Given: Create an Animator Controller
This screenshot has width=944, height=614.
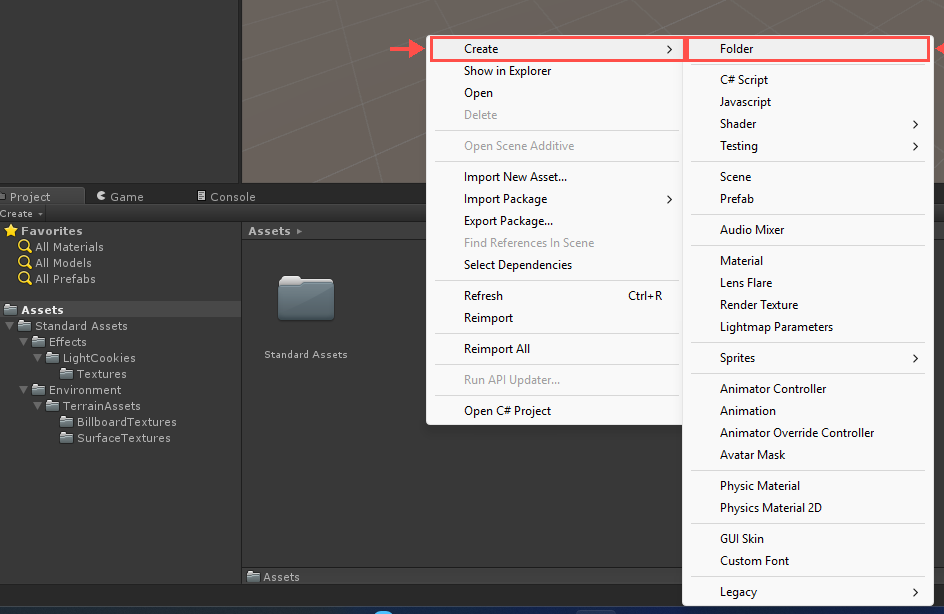Looking at the screenshot, I should coord(807,389).
